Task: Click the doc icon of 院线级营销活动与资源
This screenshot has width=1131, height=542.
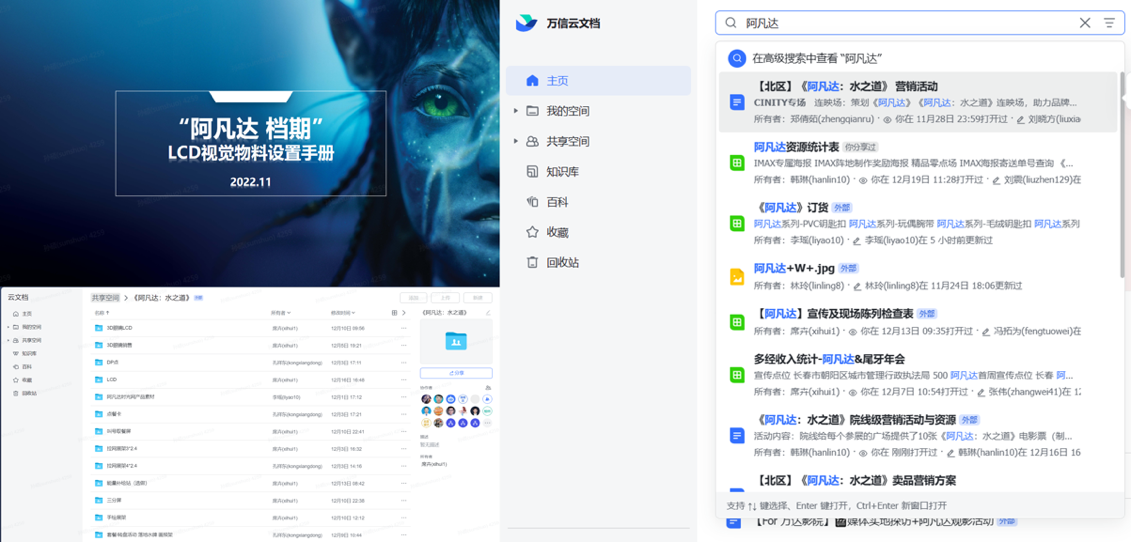Action: click(x=736, y=436)
